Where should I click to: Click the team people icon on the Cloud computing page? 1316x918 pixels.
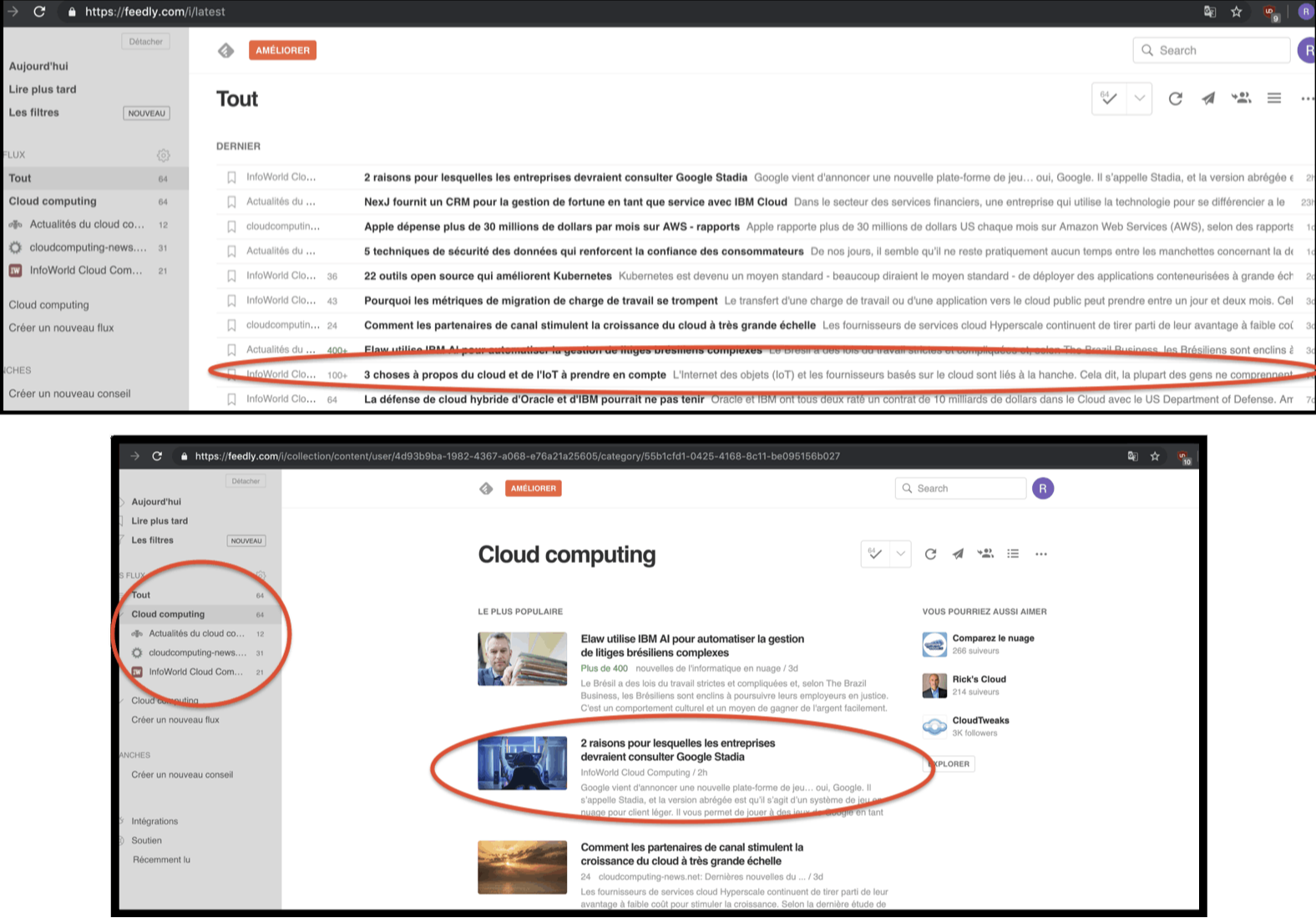[x=985, y=553]
